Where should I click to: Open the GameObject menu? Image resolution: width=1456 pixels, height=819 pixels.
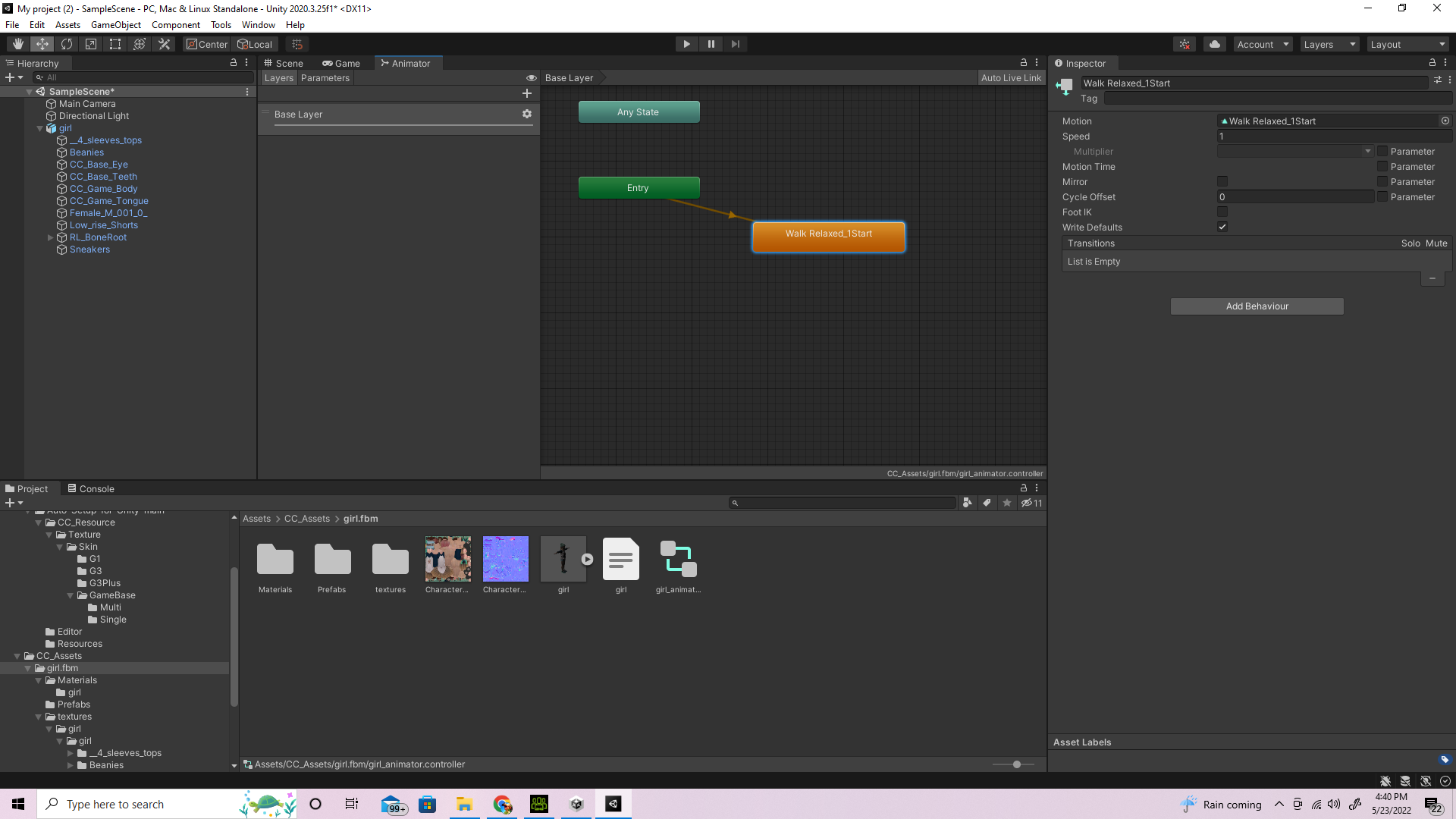tap(116, 25)
